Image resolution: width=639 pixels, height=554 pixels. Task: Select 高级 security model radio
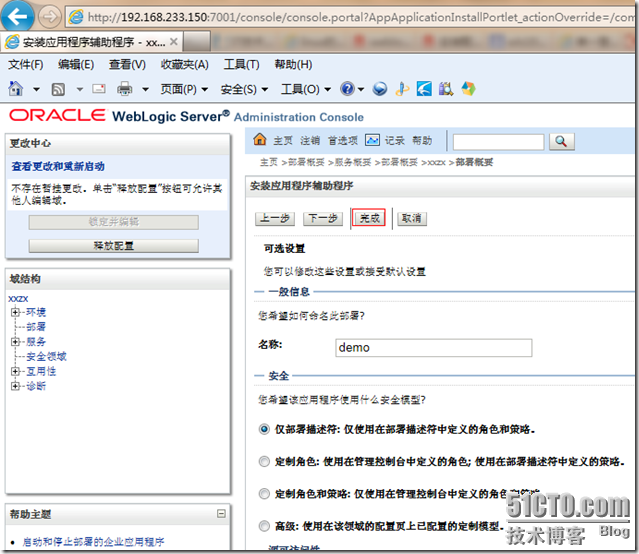point(264,526)
